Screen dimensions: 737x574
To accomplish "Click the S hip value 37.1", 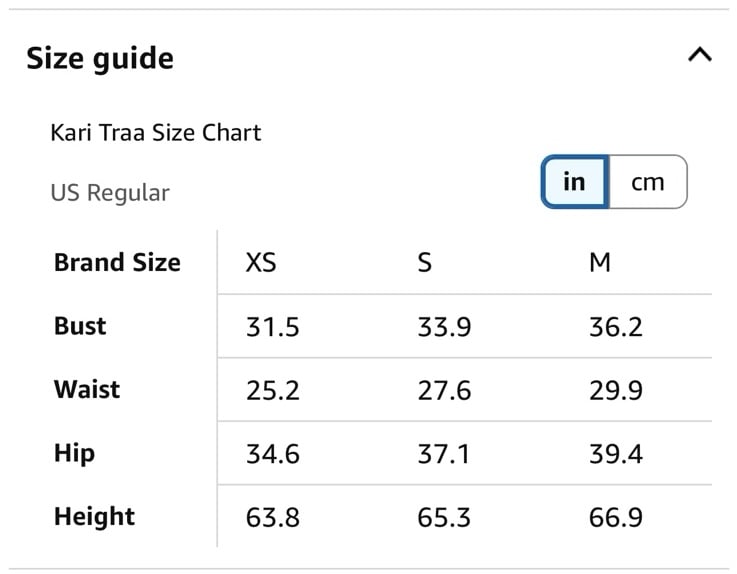I will 443,454.
